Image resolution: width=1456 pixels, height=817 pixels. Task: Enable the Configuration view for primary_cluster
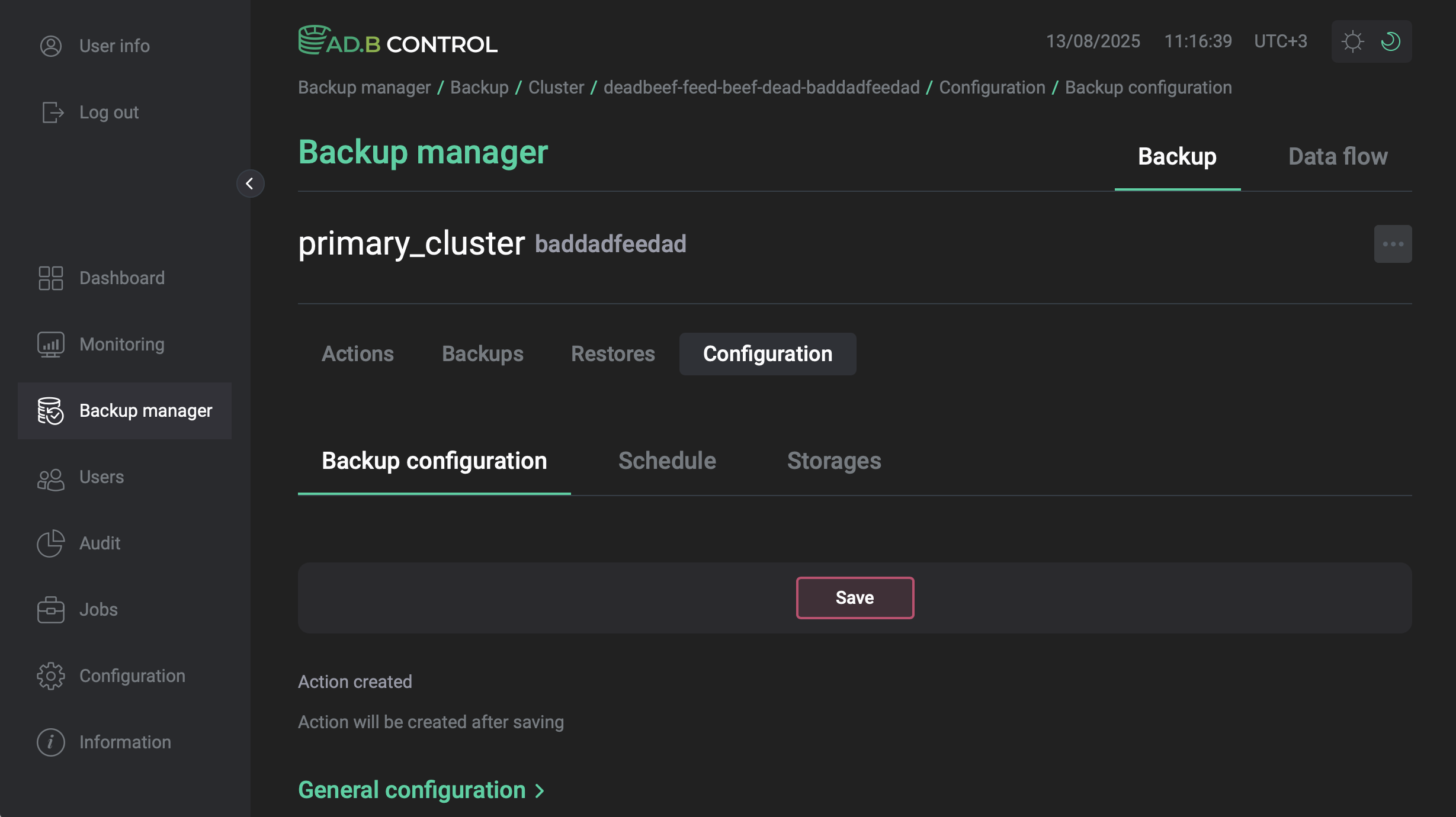point(767,353)
